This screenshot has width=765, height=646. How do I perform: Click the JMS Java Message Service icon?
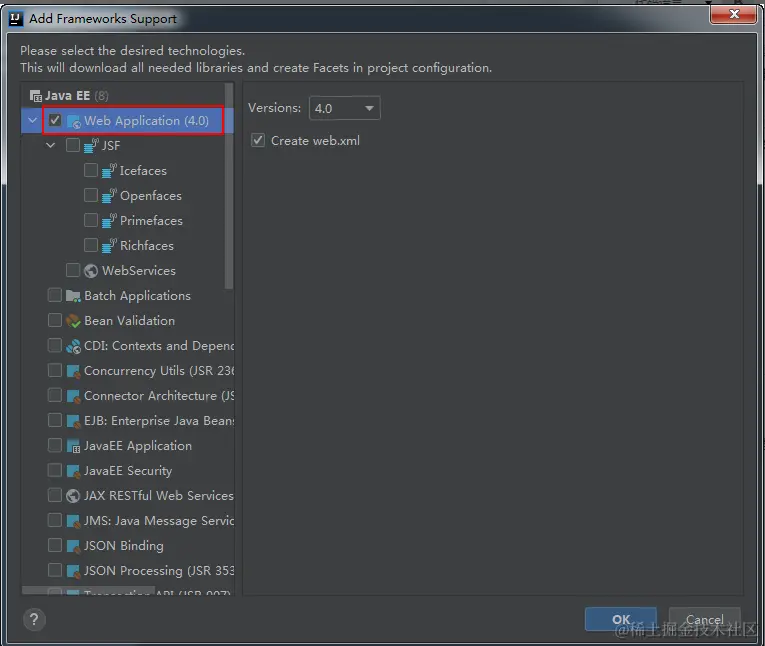point(73,521)
